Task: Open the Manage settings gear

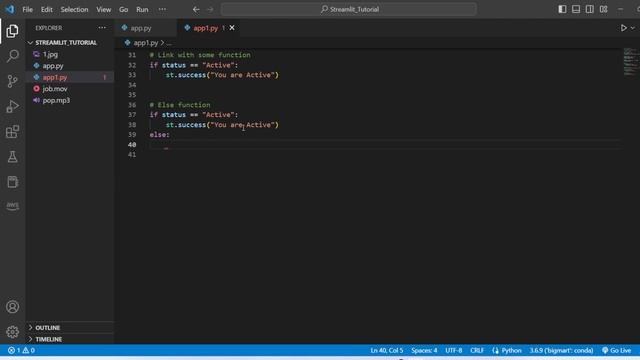Action: [x=12, y=332]
